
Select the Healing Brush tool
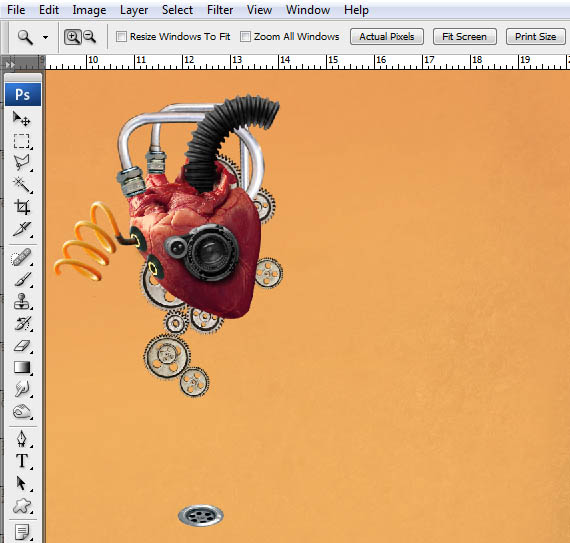tap(22, 257)
